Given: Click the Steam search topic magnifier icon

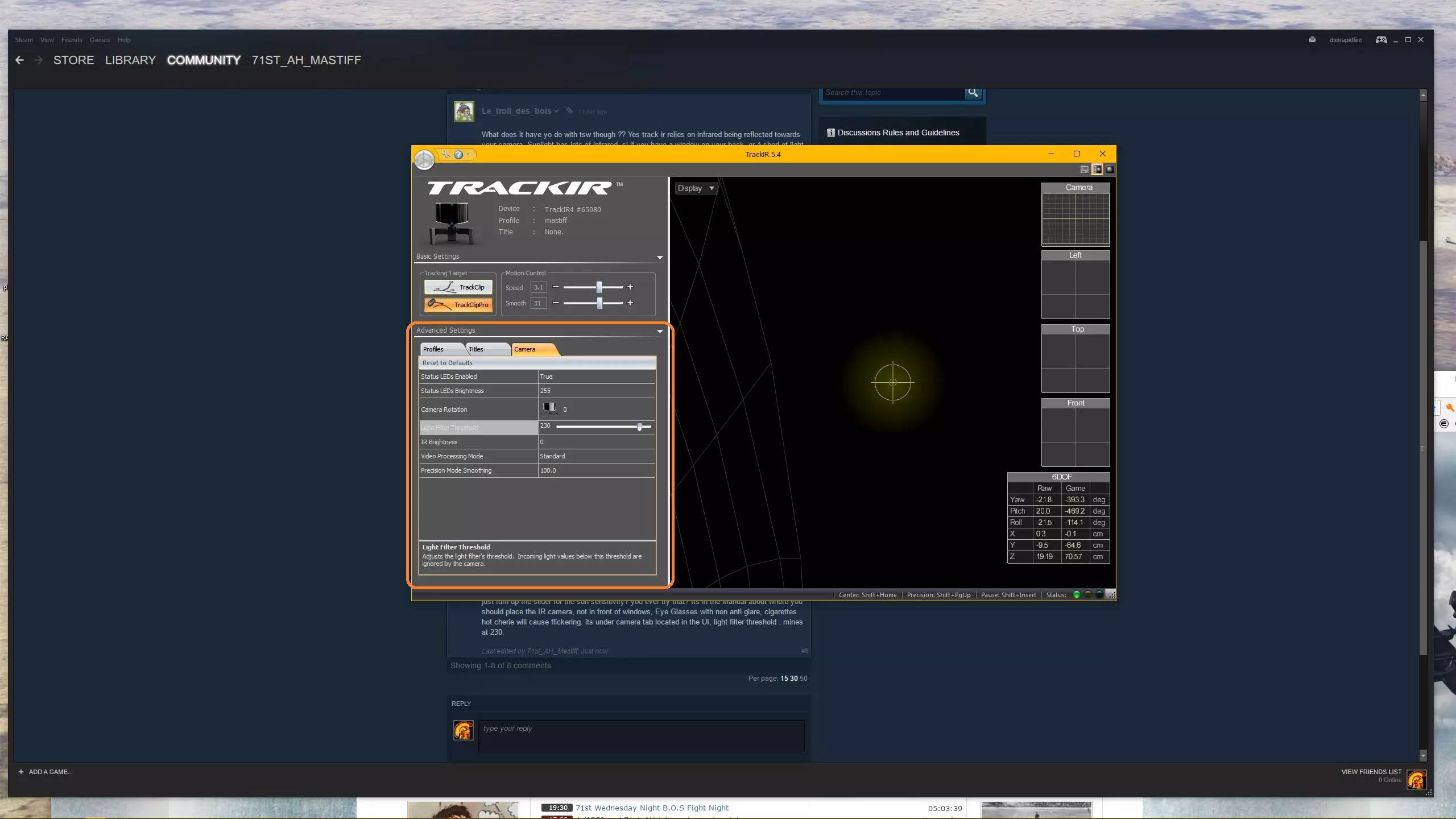Looking at the screenshot, I should (x=973, y=93).
